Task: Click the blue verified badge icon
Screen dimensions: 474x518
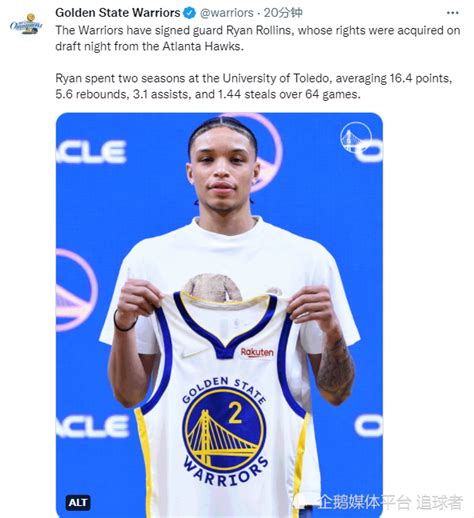Action: 190,13
